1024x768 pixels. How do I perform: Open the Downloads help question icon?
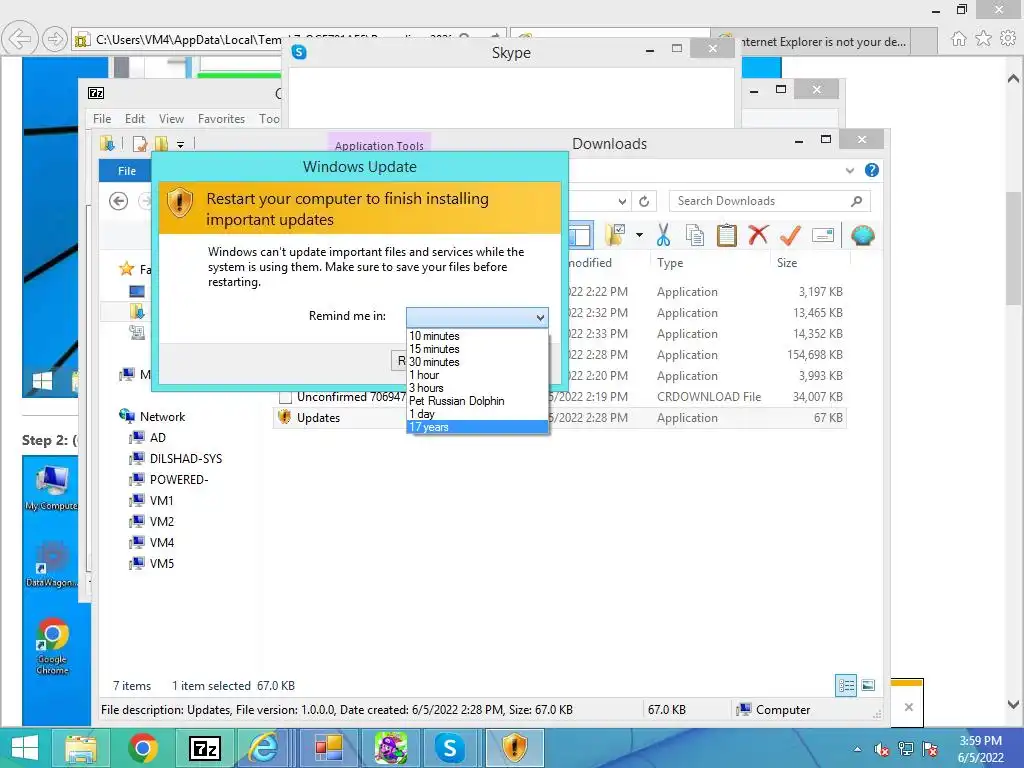871,170
